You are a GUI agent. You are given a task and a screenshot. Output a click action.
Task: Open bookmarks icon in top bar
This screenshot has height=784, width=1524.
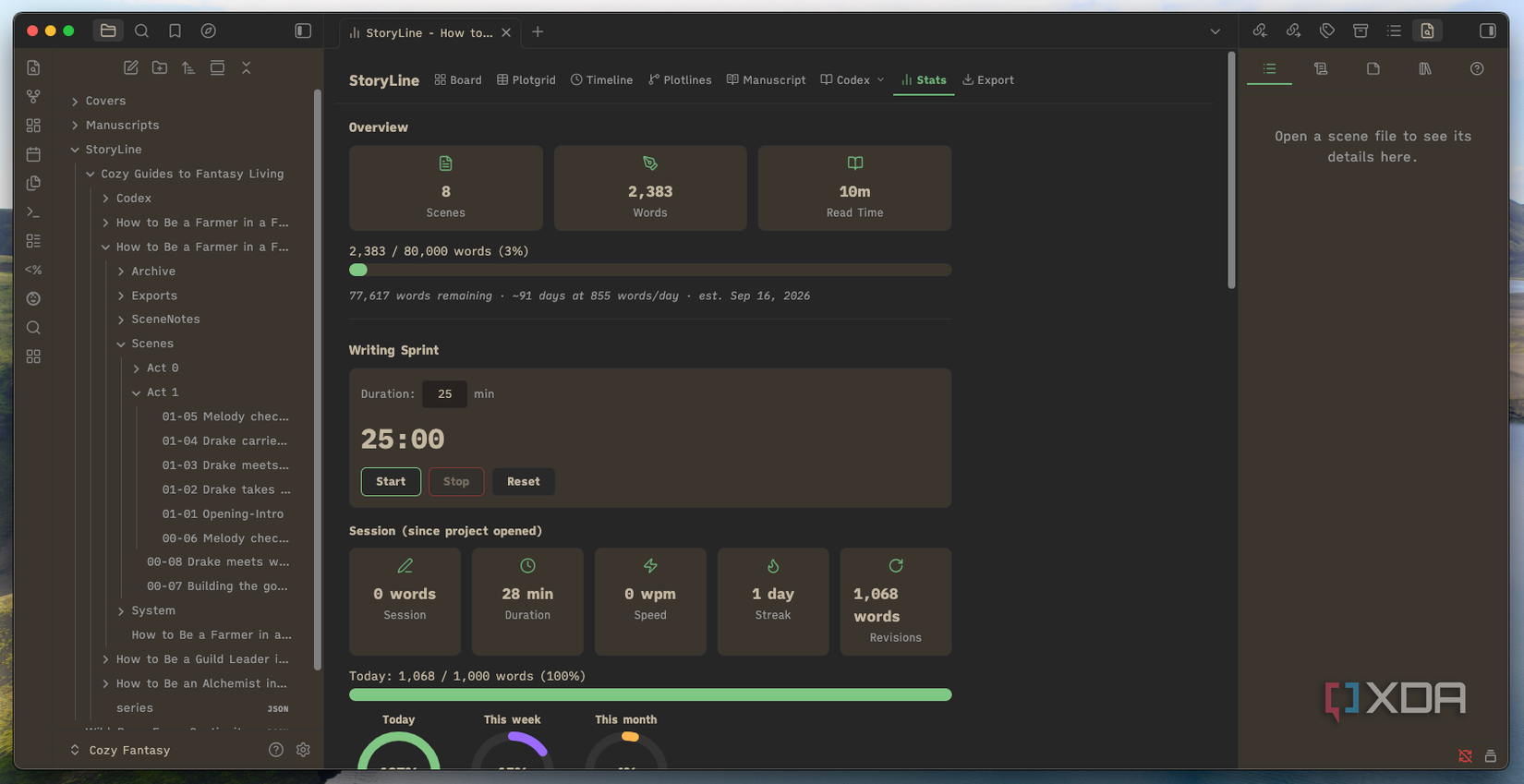tap(175, 30)
